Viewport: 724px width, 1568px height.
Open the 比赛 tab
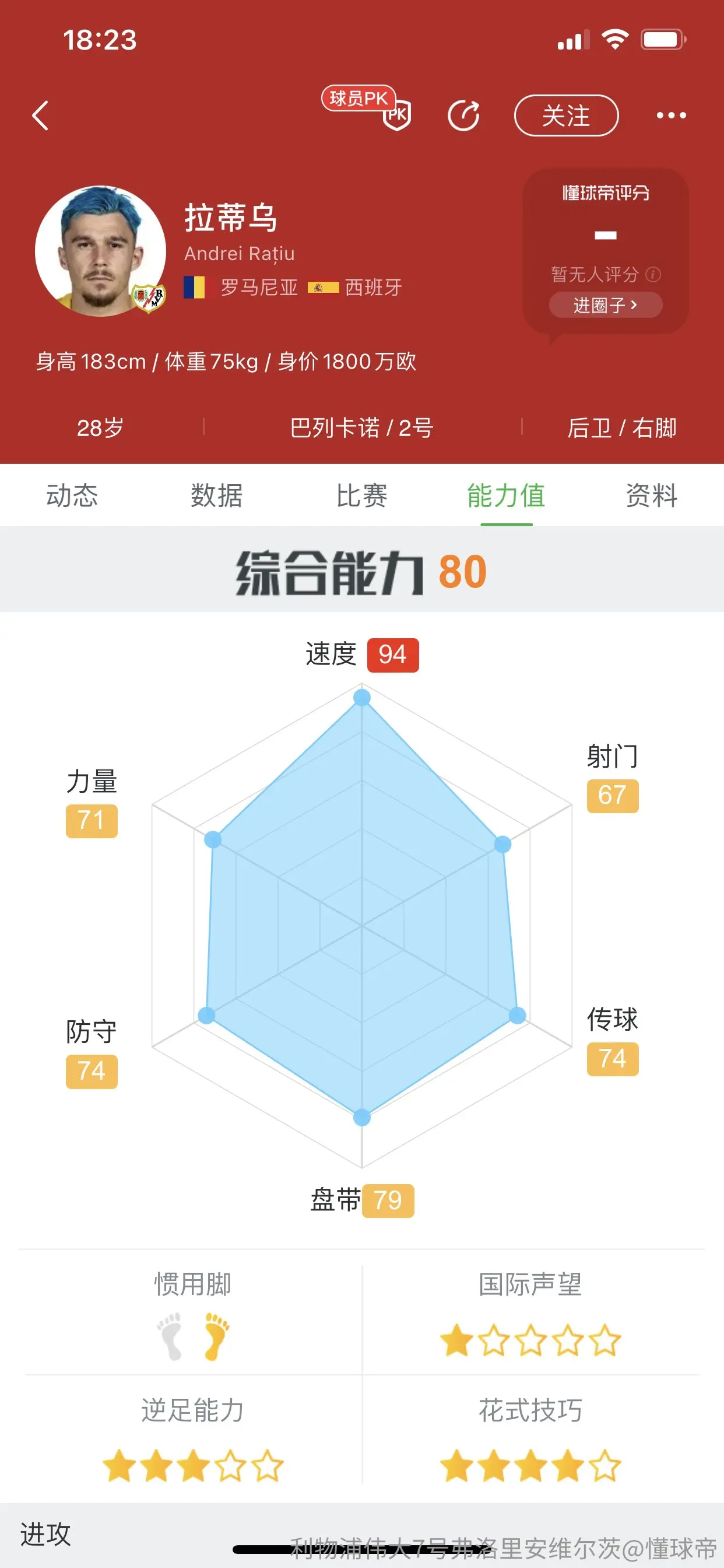[x=361, y=495]
